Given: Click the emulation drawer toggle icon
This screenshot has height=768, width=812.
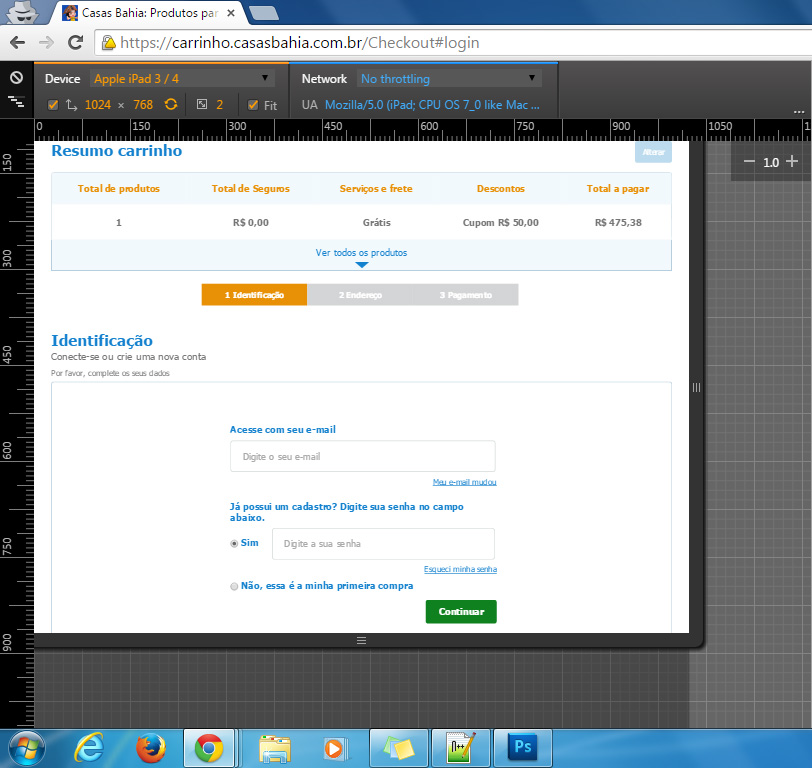Looking at the screenshot, I should coord(16,101).
